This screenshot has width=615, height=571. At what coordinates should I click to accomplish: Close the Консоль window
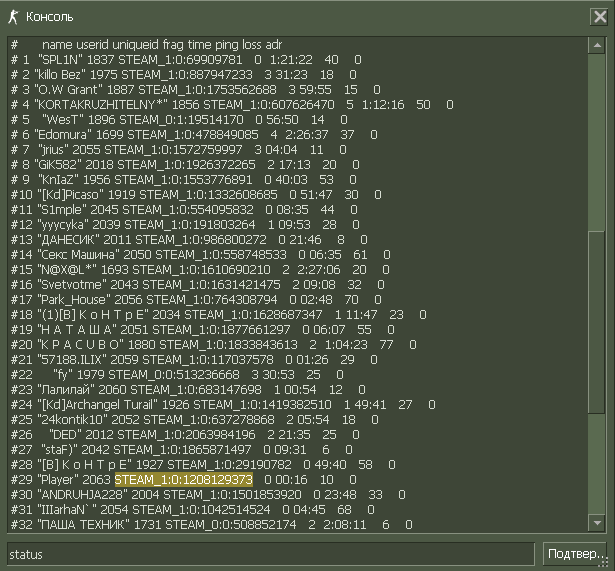click(x=599, y=16)
